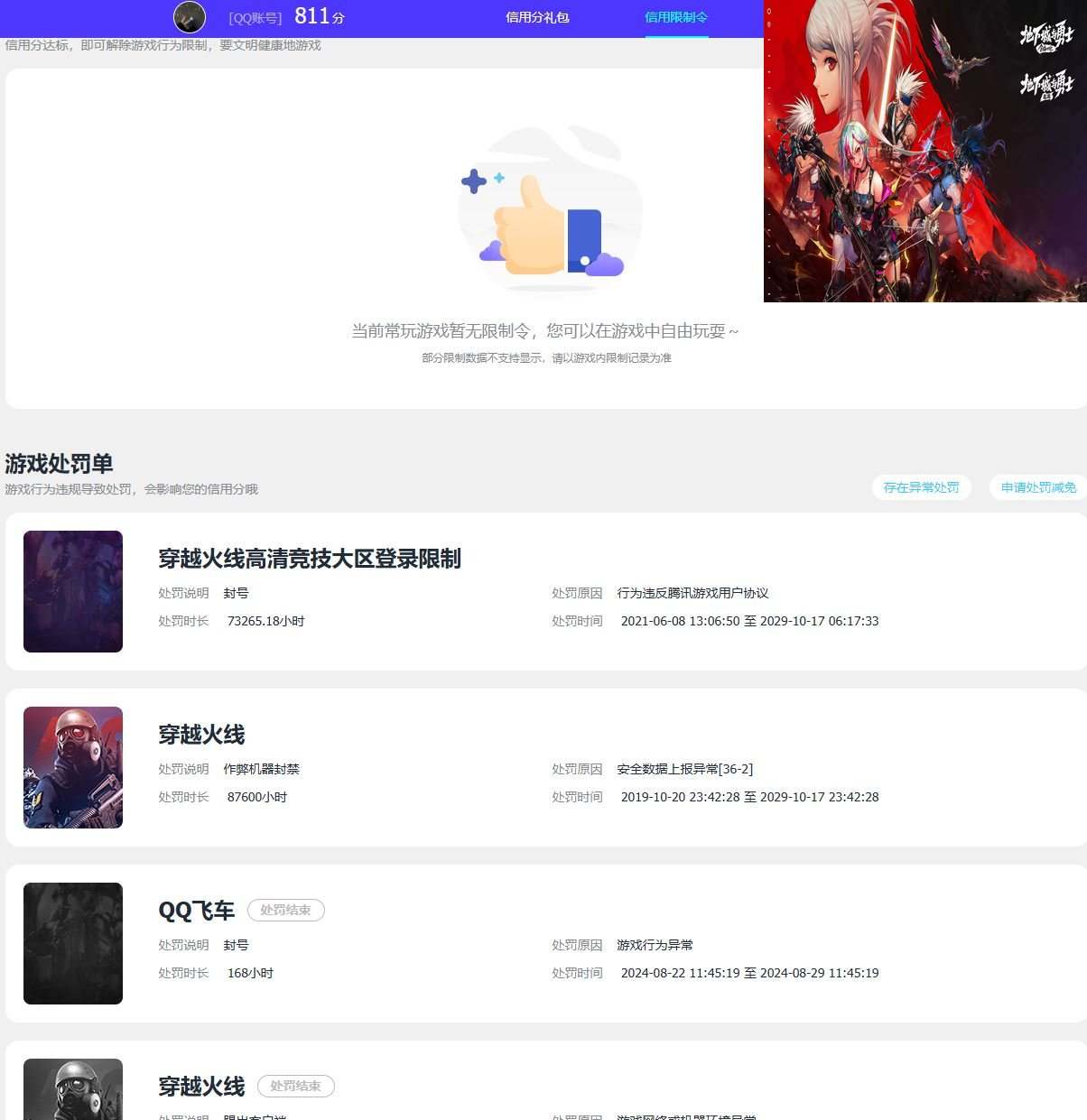The height and width of the screenshot is (1120, 1087).
Task: Switch to 信用限制令 tab
Action: (x=676, y=17)
